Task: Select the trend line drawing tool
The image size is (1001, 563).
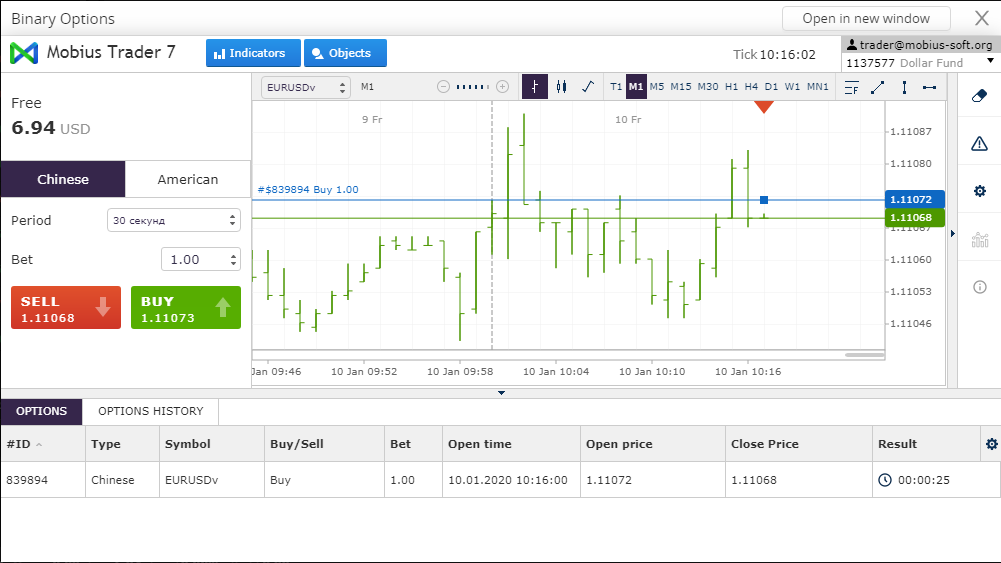Action: pyautogui.click(x=878, y=87)
